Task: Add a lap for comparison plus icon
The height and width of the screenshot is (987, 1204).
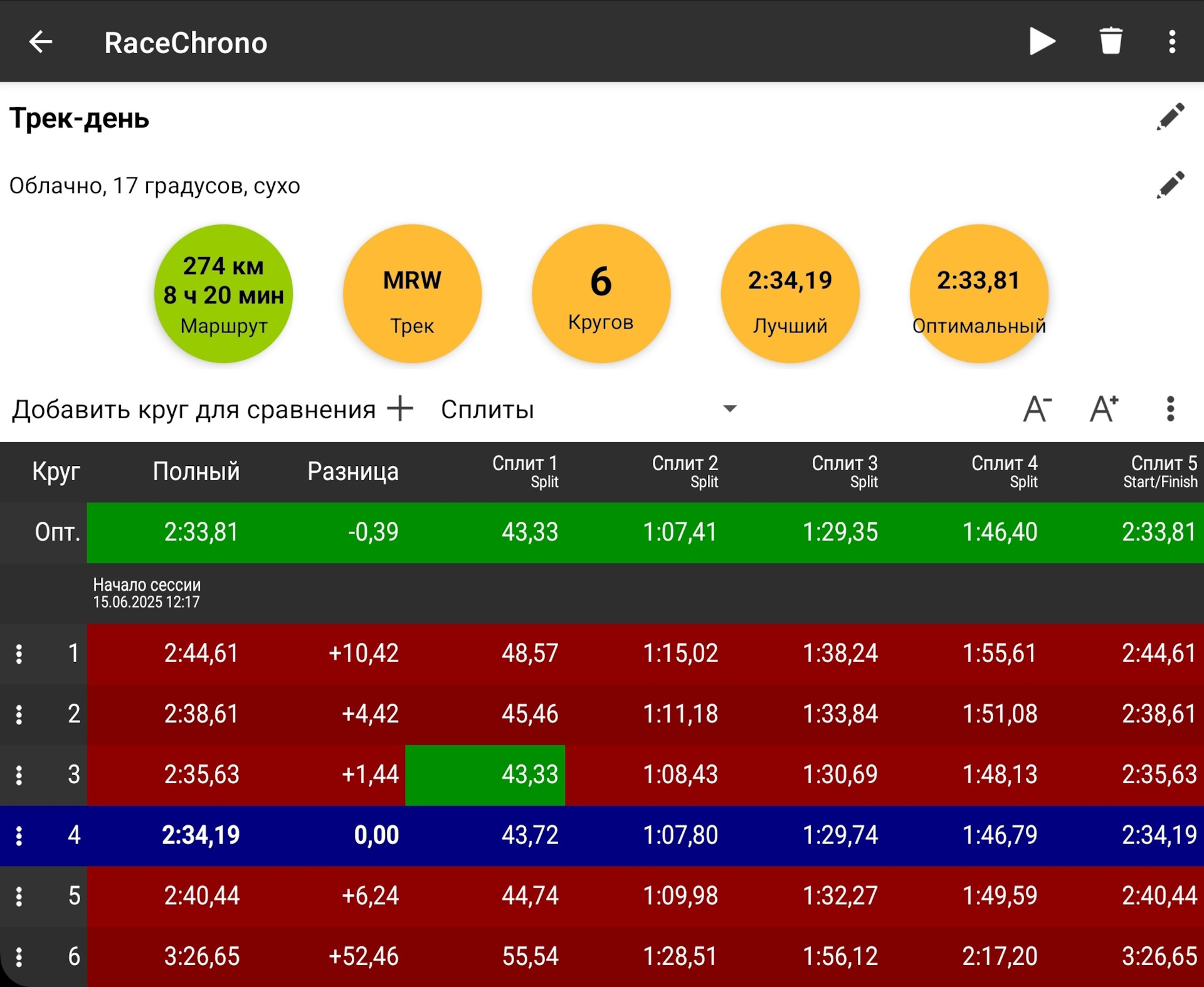Action: [400, 409]
